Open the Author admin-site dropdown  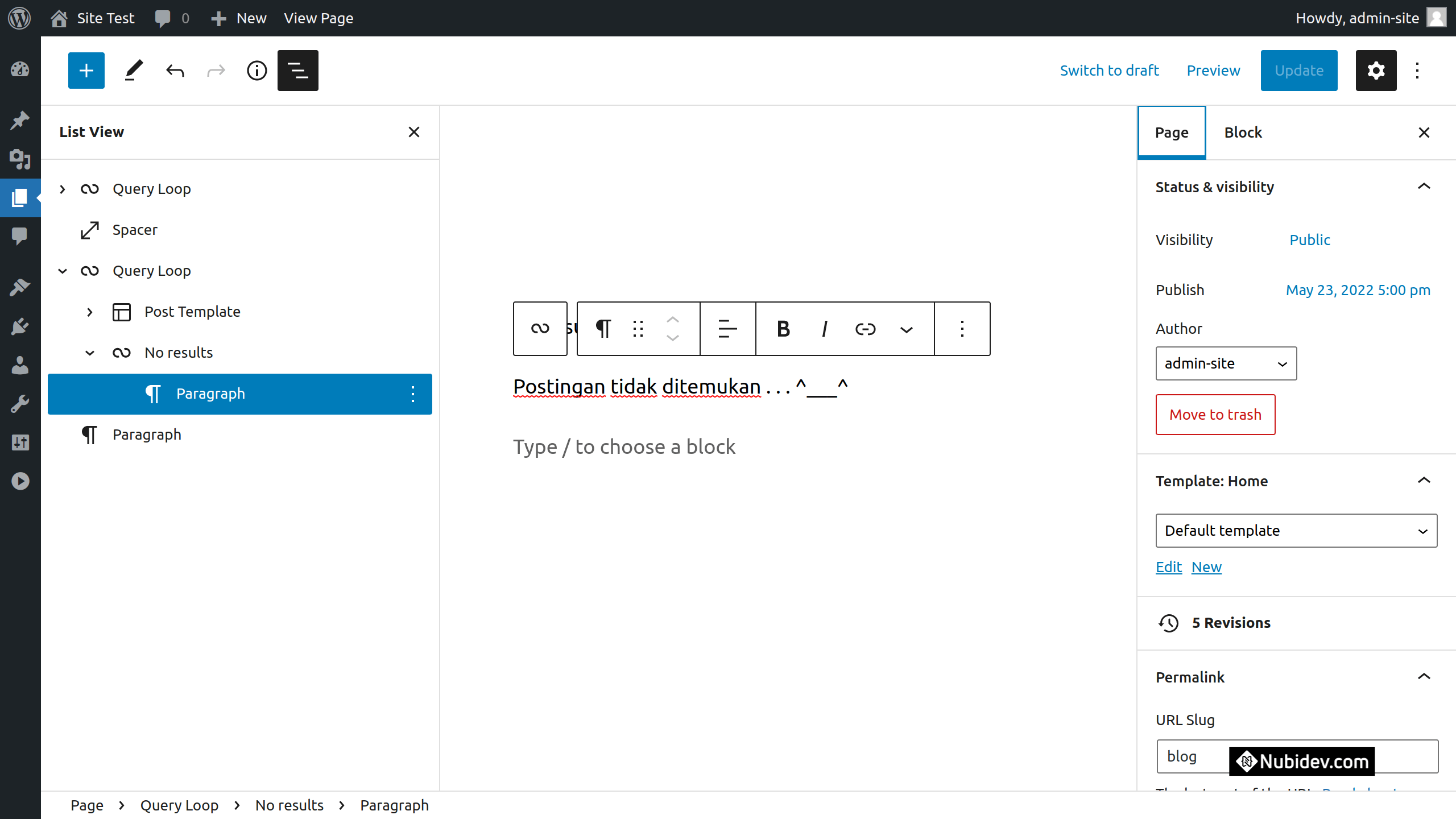pos(1226,363)
